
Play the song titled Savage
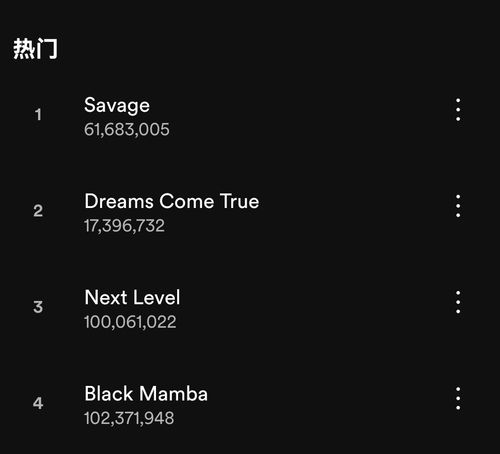(117, 106)
